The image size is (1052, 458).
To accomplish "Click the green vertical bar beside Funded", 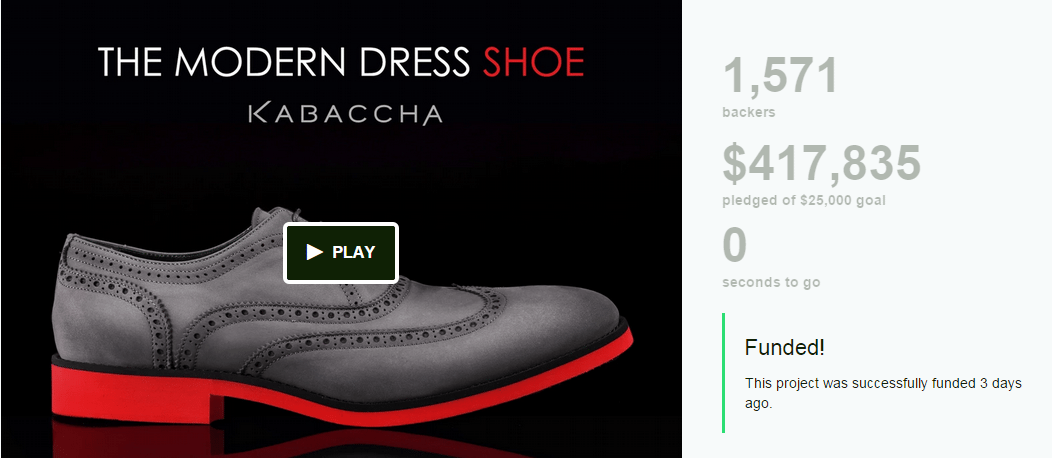I will click(x=723, y=373).
